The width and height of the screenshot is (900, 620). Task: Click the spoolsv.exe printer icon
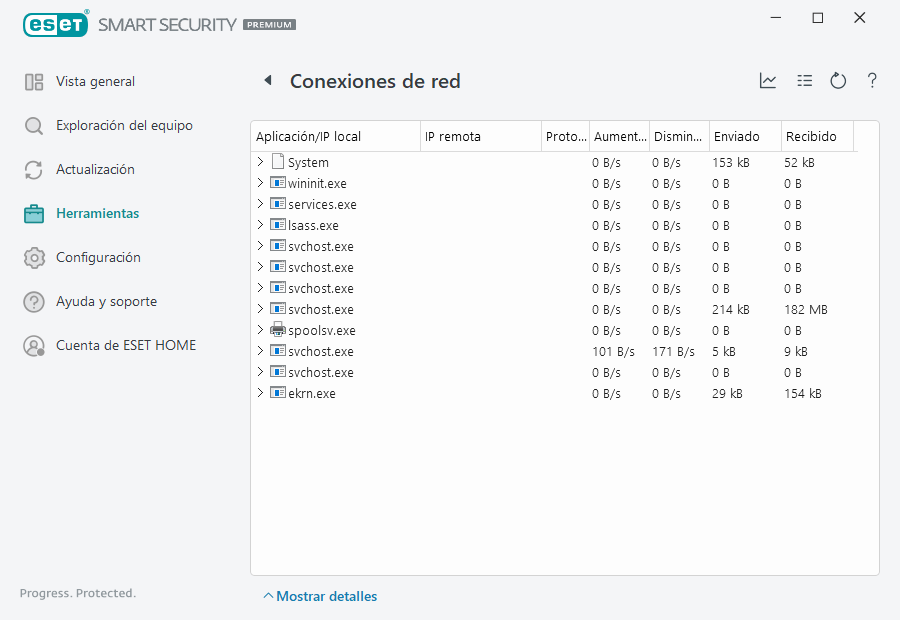[x=278, y=330]
